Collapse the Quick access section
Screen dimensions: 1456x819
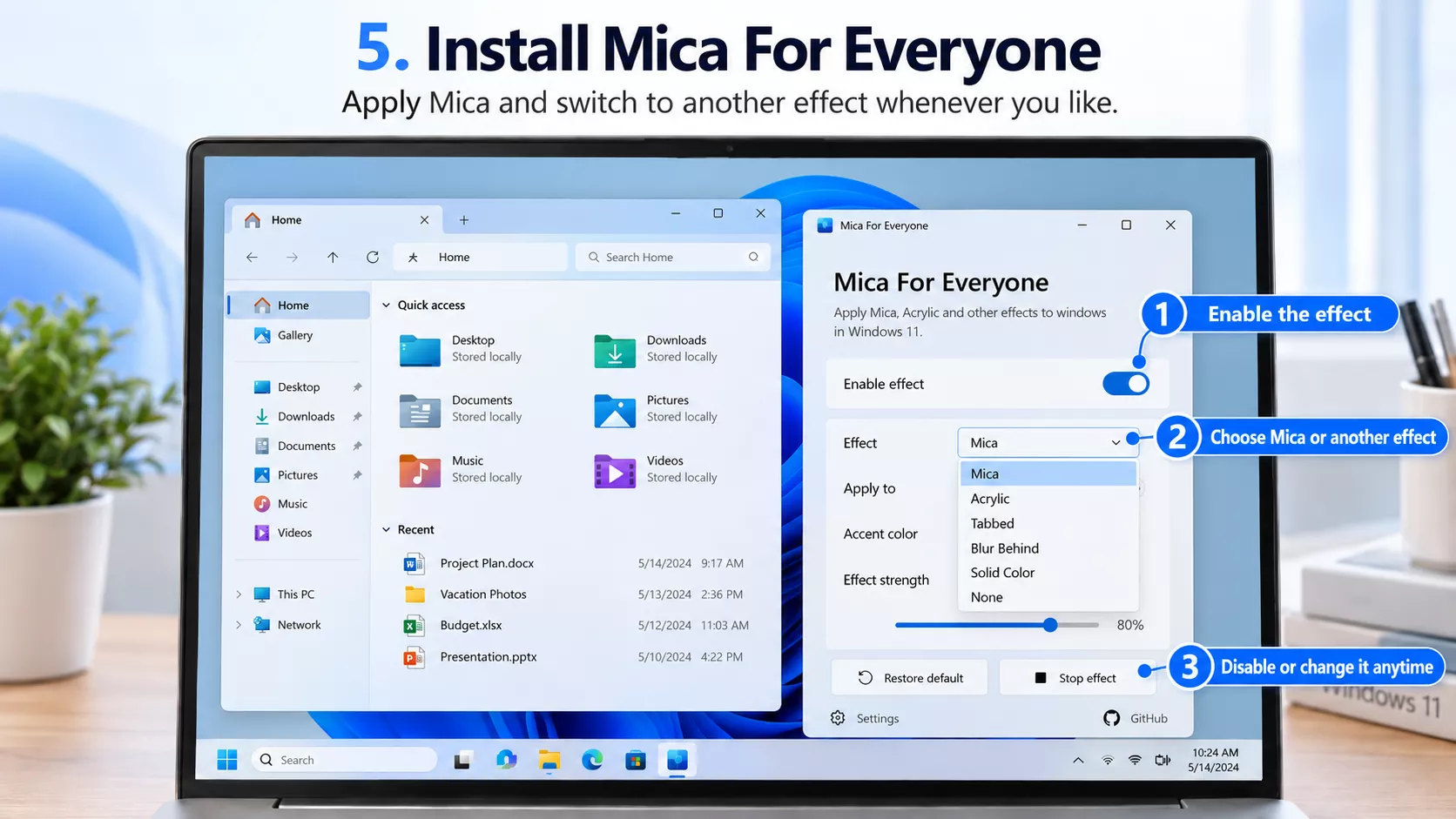[386, 305]
